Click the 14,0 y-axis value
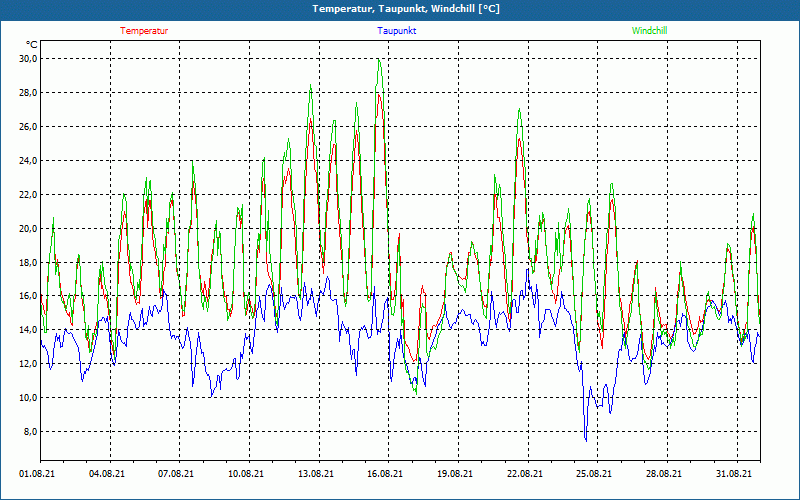This screenshot has width=800, height=500. coord(29,330)
